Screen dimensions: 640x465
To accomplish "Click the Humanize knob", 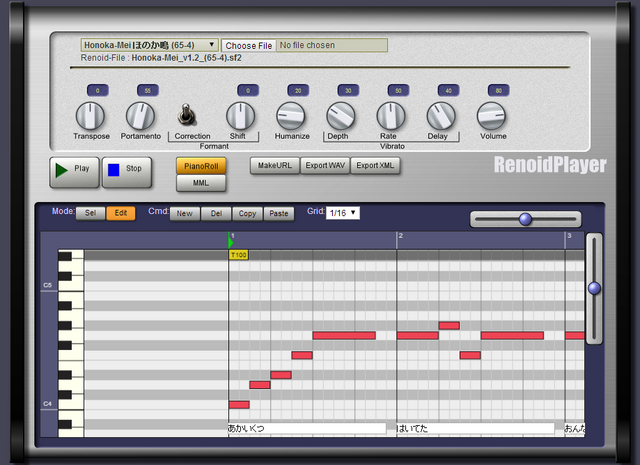I will (x=291, y=116).
